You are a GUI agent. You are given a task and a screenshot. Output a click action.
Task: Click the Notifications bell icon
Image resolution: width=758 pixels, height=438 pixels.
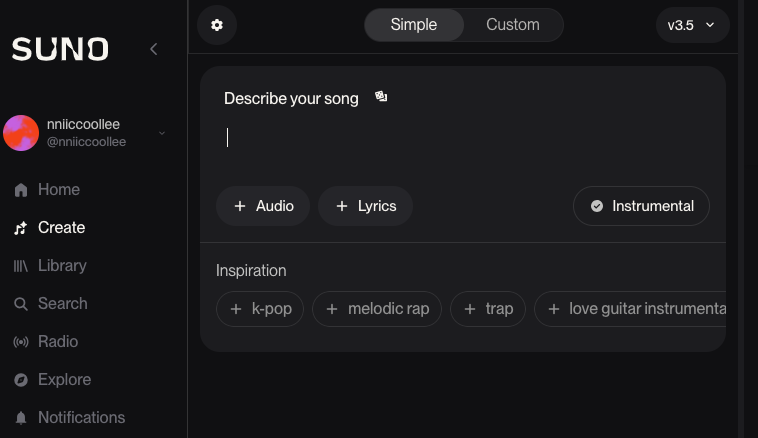click(x=21, y=418)
